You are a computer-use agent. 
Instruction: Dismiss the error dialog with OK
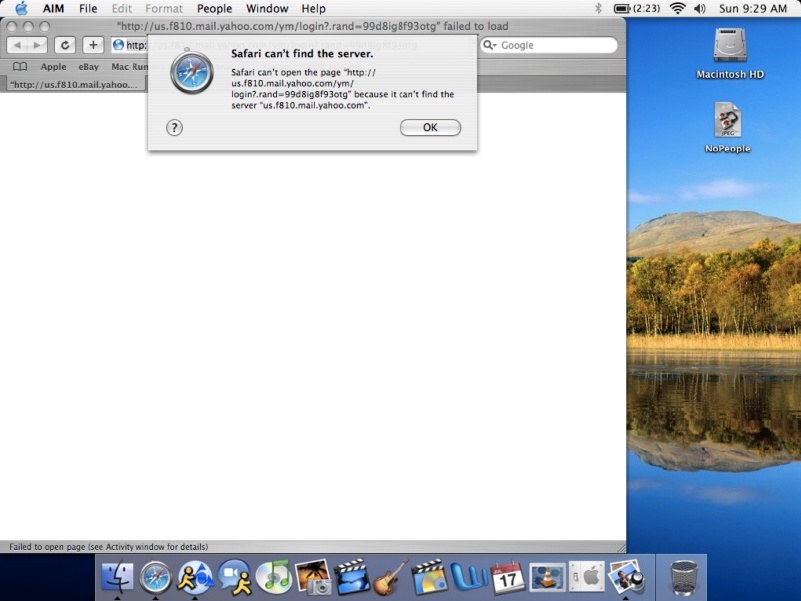click(430, 127)
